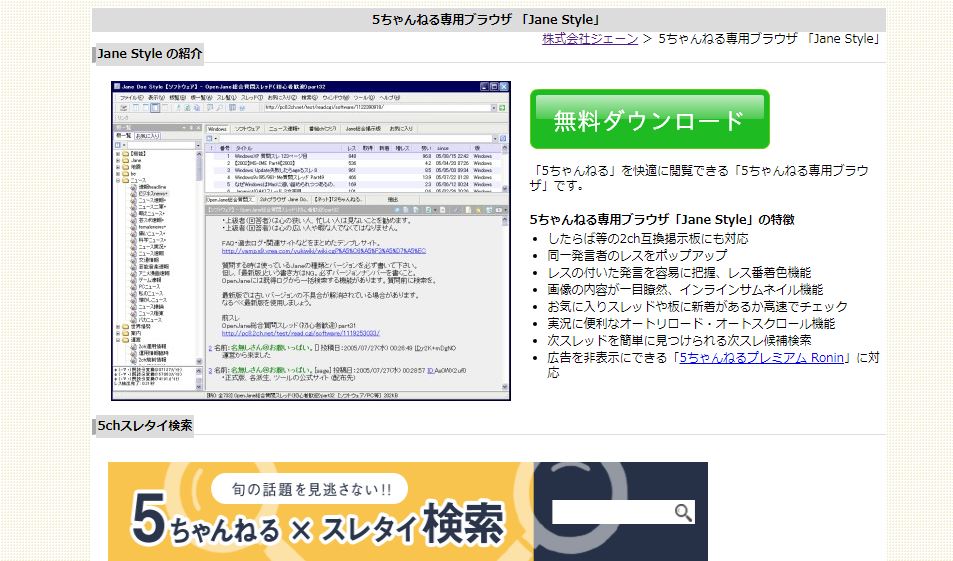The image size is (953, 561).
Task: Open the 5ちゃんねるプレミアム Ronin link
Action: (762, 357)
